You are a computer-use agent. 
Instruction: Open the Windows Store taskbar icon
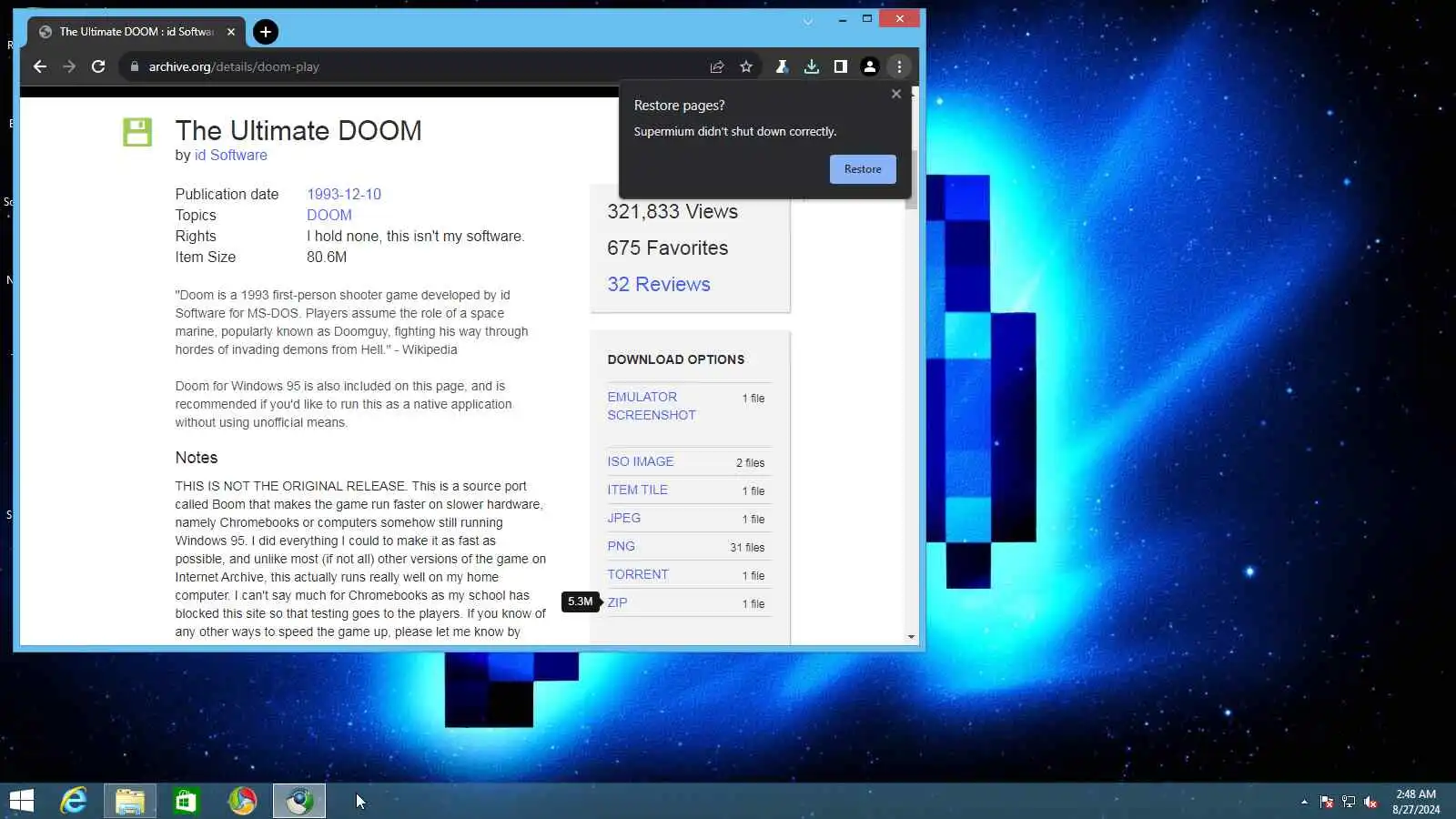(186, 801)
